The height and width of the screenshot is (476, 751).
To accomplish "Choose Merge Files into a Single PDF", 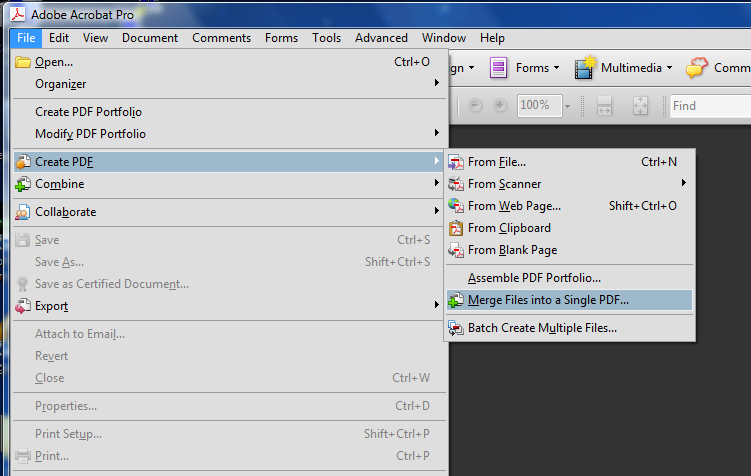I will pyautogui.click(x=569, y=300).
